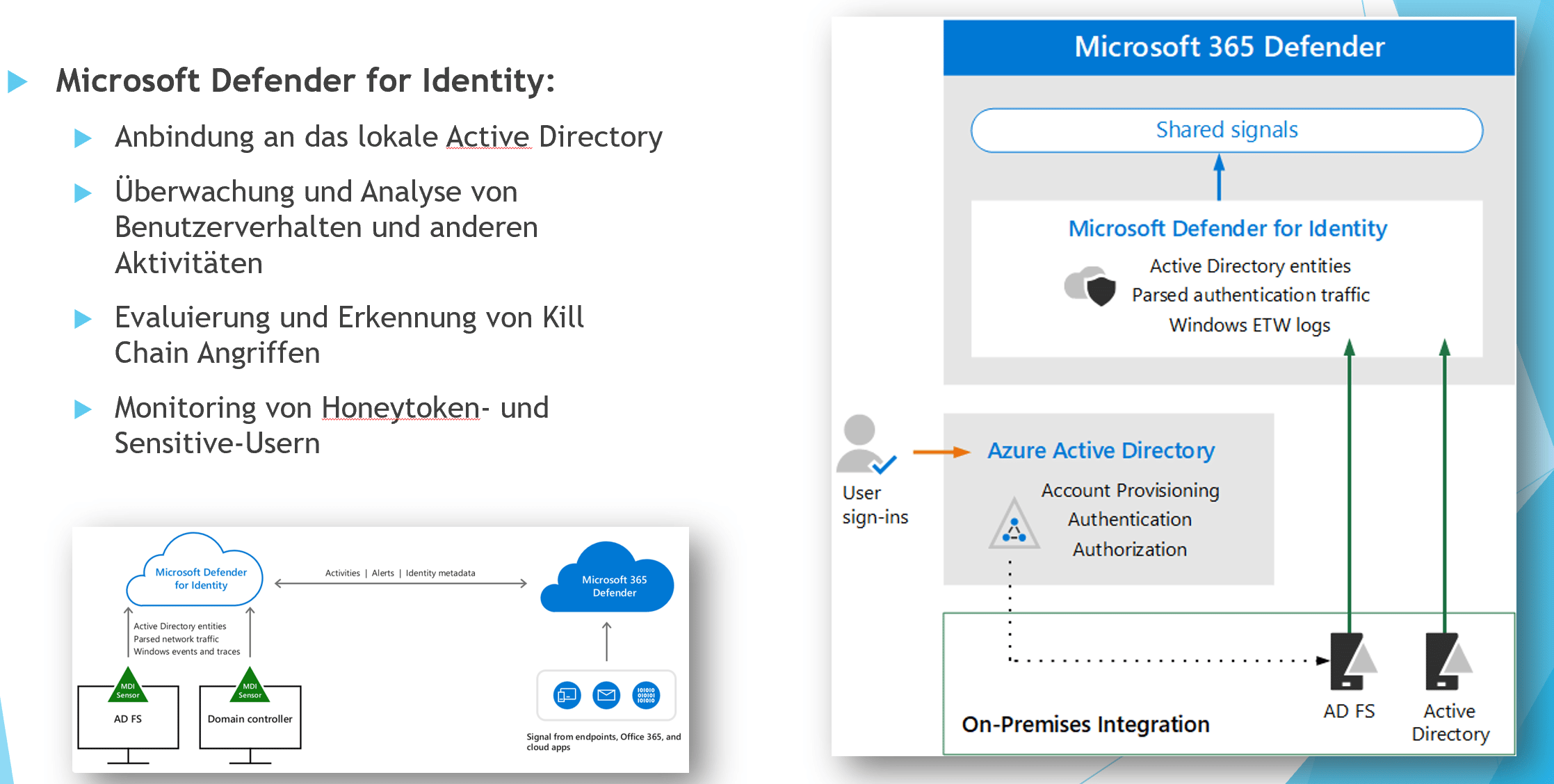
Task: Click 'Parsed network traffic' in the small diagram
Action: [x=176, y=639]
